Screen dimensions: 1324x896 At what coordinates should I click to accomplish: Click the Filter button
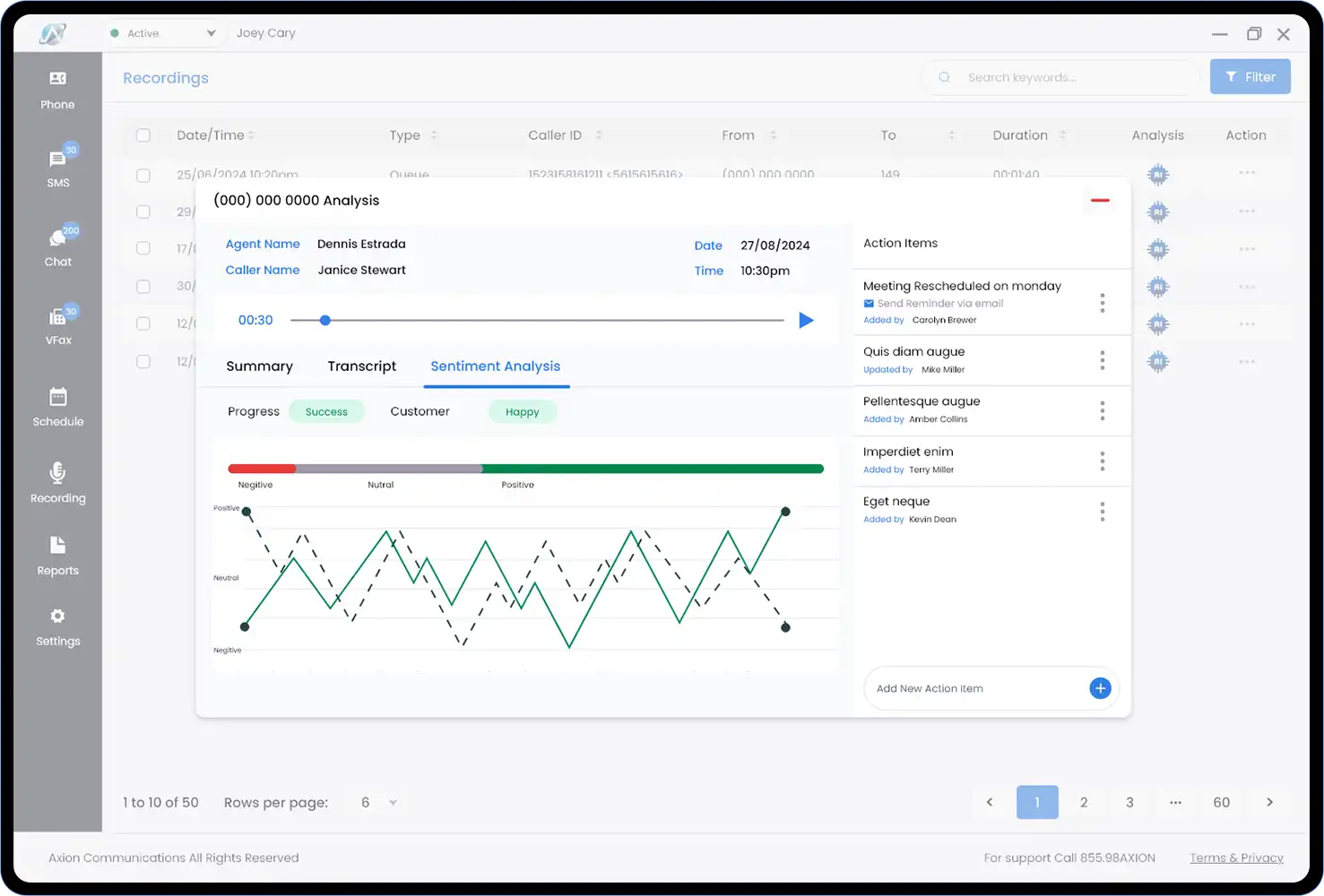[1250, 77]
